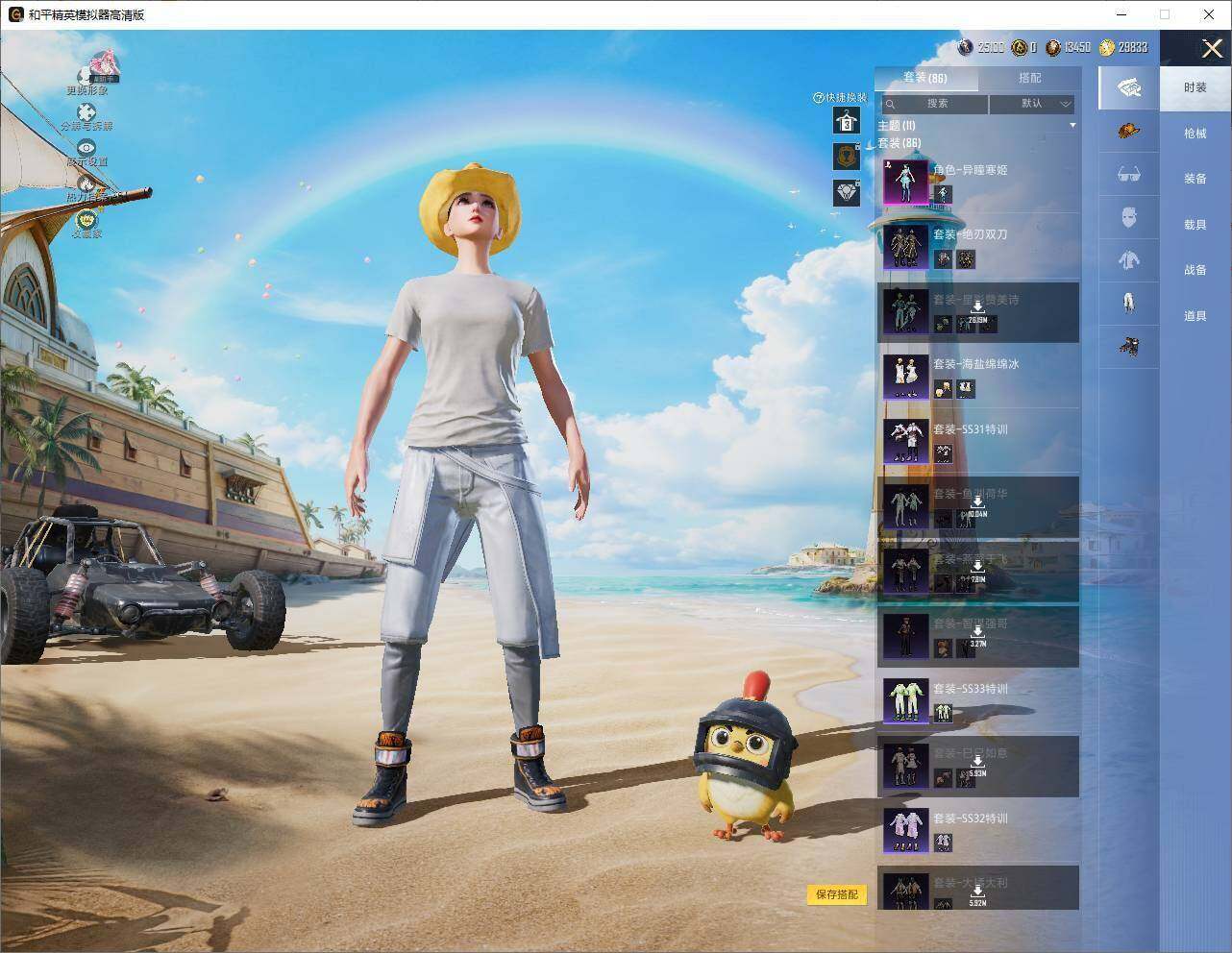The image size is (1232, 953).
Task: Click the 25100 currency icon
Action: [x=966, y=47]
